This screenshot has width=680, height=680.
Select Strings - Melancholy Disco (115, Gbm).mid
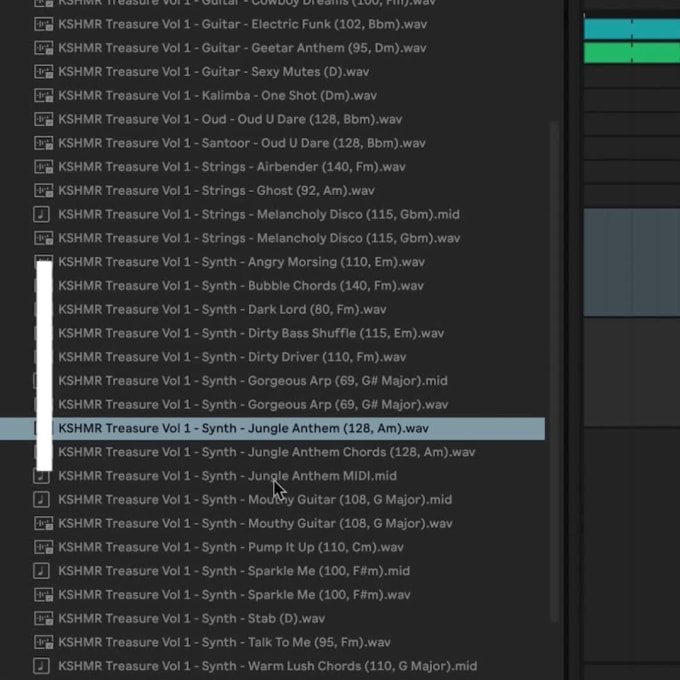click(259, 214)
